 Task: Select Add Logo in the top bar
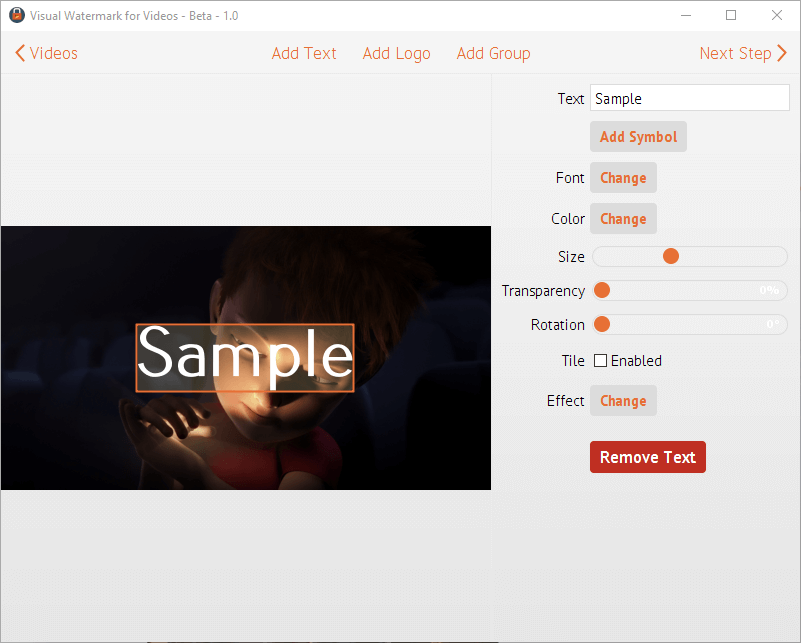tap(396, 54)
